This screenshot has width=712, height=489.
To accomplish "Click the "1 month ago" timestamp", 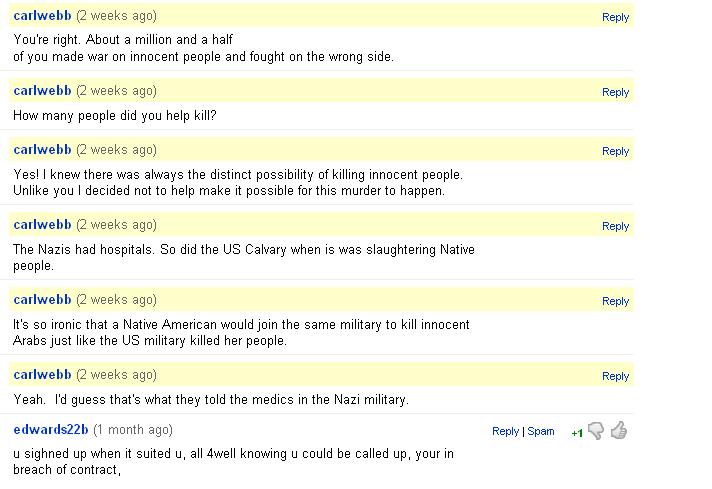I will (x=132, y=430).
